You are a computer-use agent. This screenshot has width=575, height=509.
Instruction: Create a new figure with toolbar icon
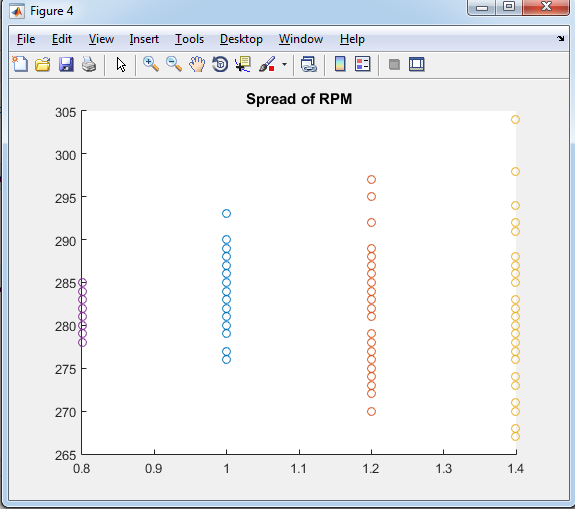point(20,65)
